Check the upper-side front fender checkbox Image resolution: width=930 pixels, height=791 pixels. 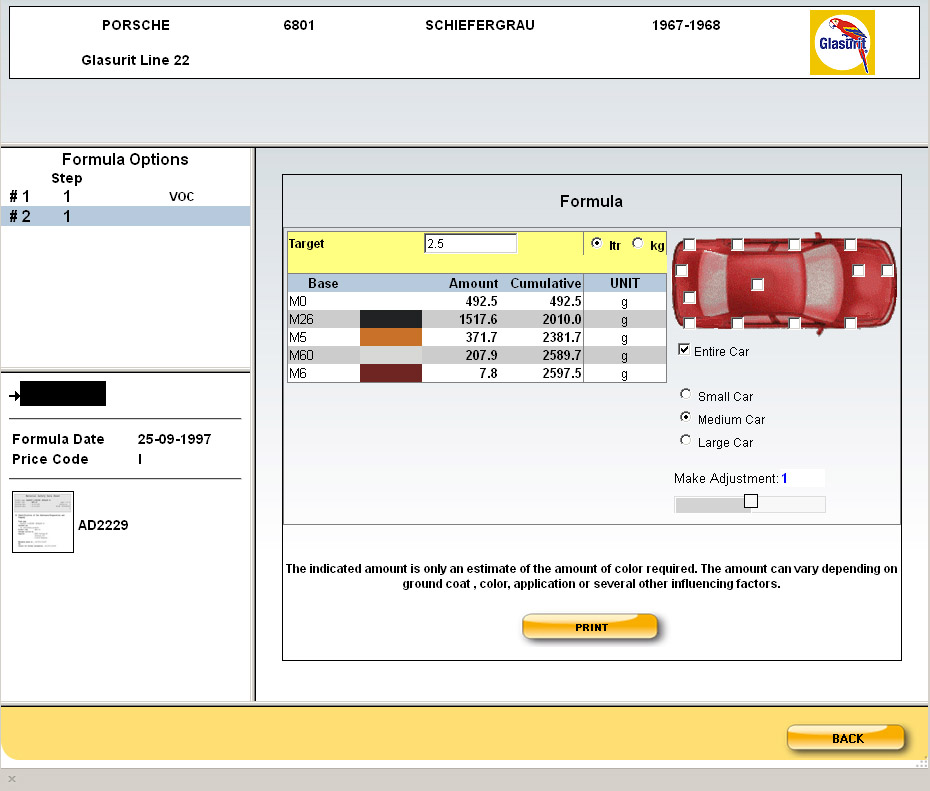point(850,244)
